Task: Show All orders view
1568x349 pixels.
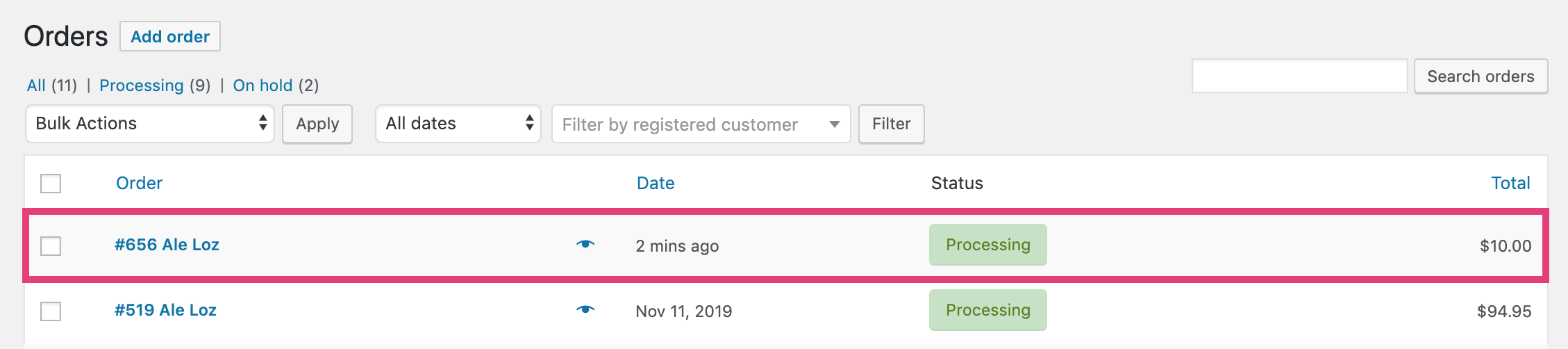Action: 36,86
